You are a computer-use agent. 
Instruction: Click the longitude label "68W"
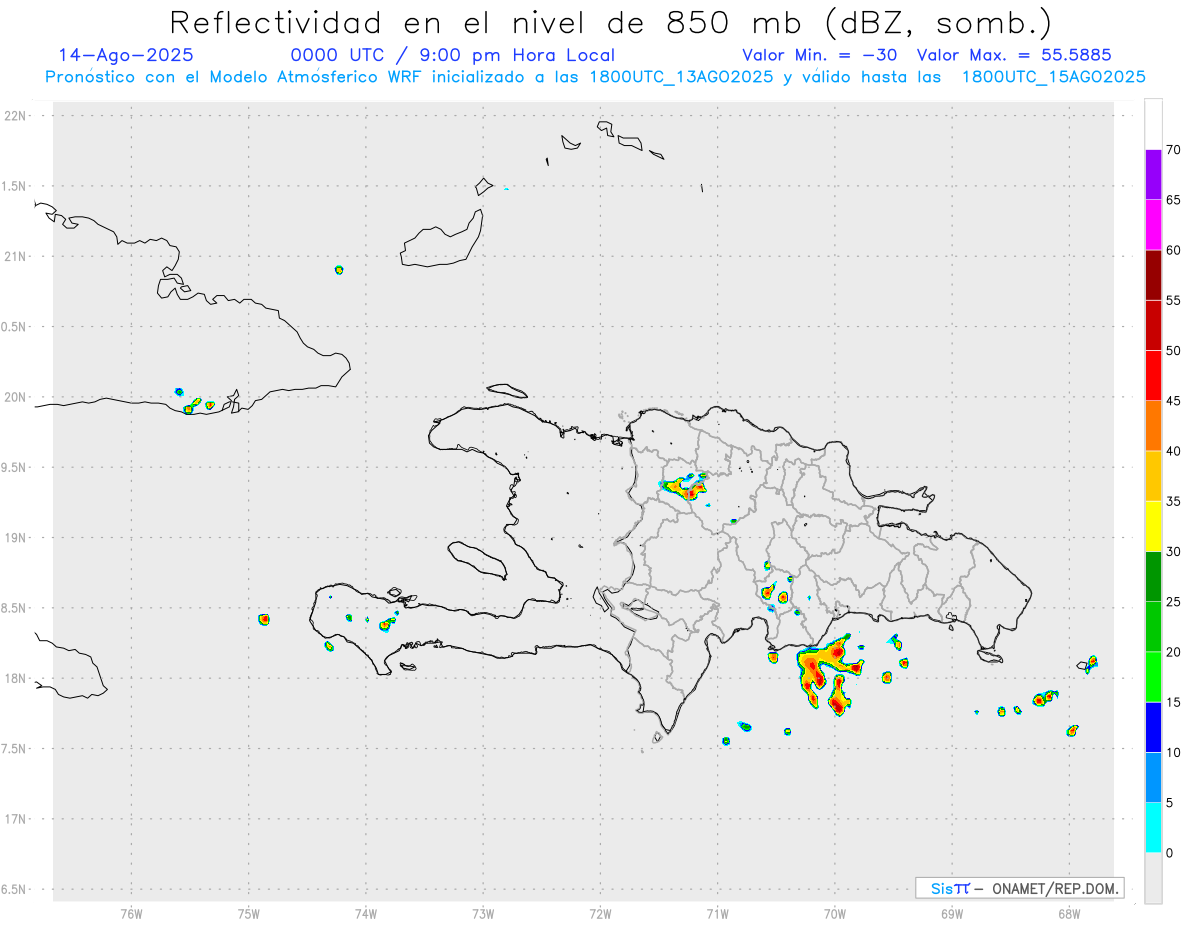tap(1069, 913)
